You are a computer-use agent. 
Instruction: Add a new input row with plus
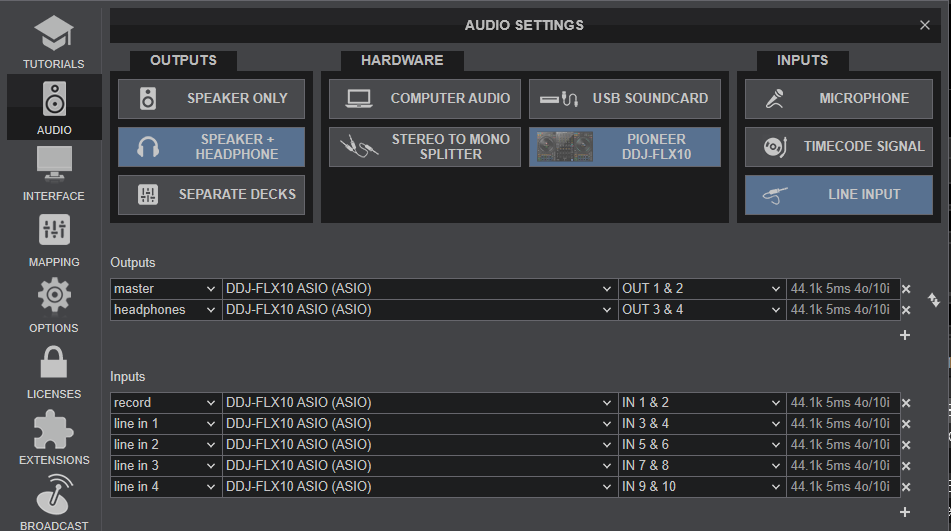tap(905, 512)
